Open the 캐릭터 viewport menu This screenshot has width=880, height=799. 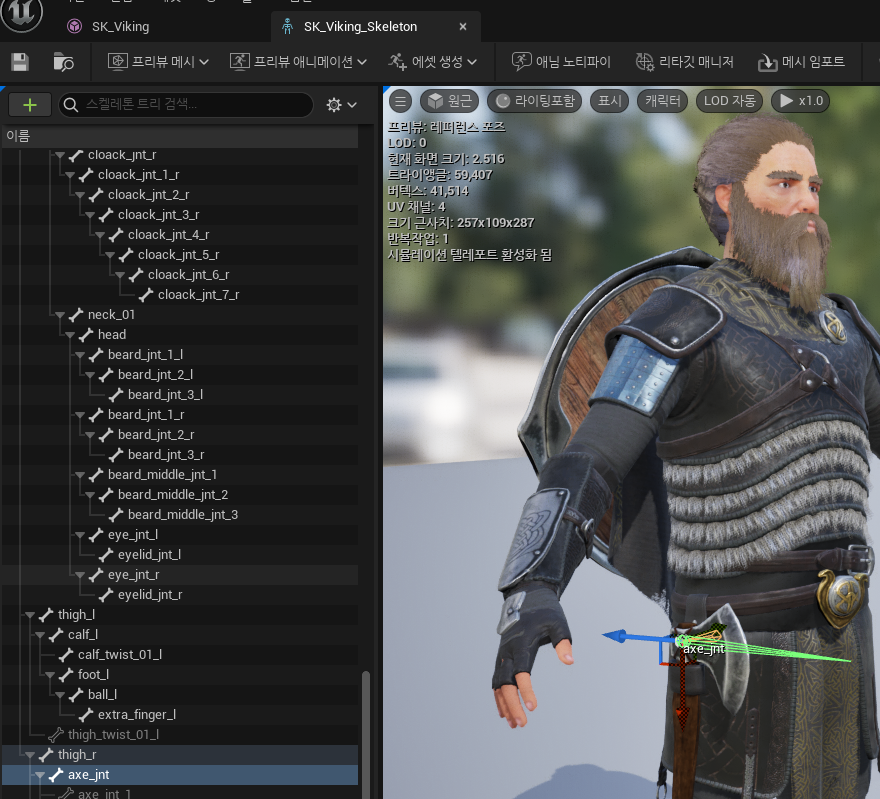(x=663, y=101)
